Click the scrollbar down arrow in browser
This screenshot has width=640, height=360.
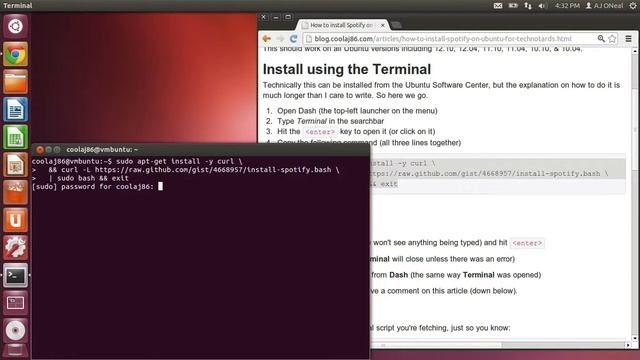click(x=635, y=338)
